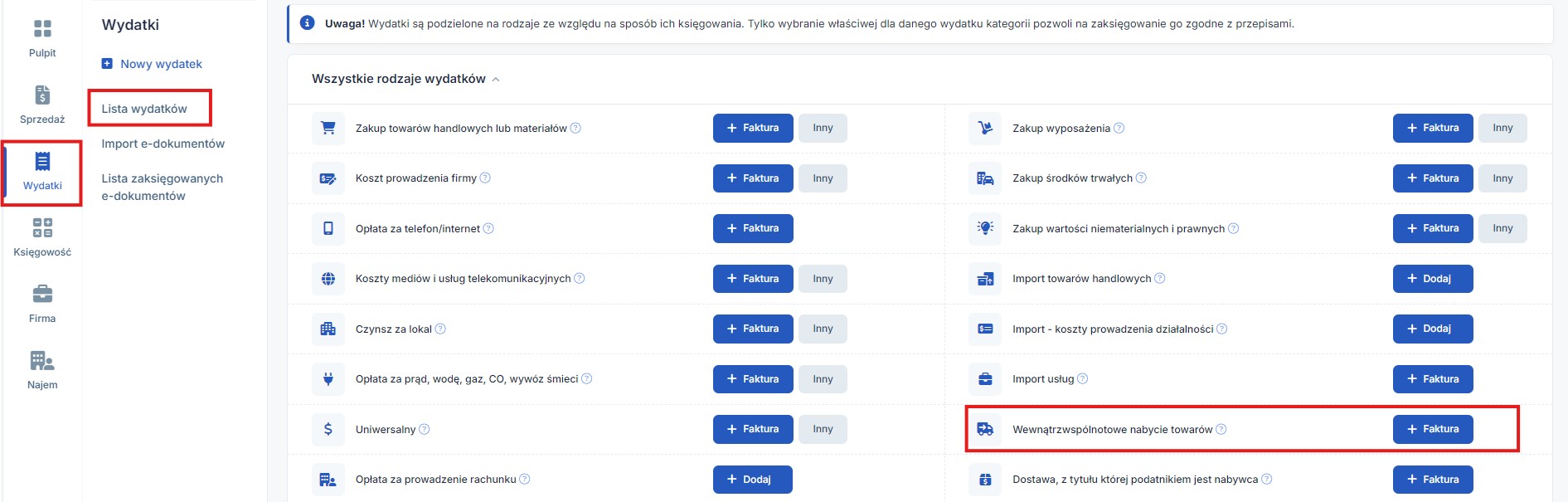The image size is (1568, 502).
Task: Click the Nowy wydatek link
Action: point(161,64)
